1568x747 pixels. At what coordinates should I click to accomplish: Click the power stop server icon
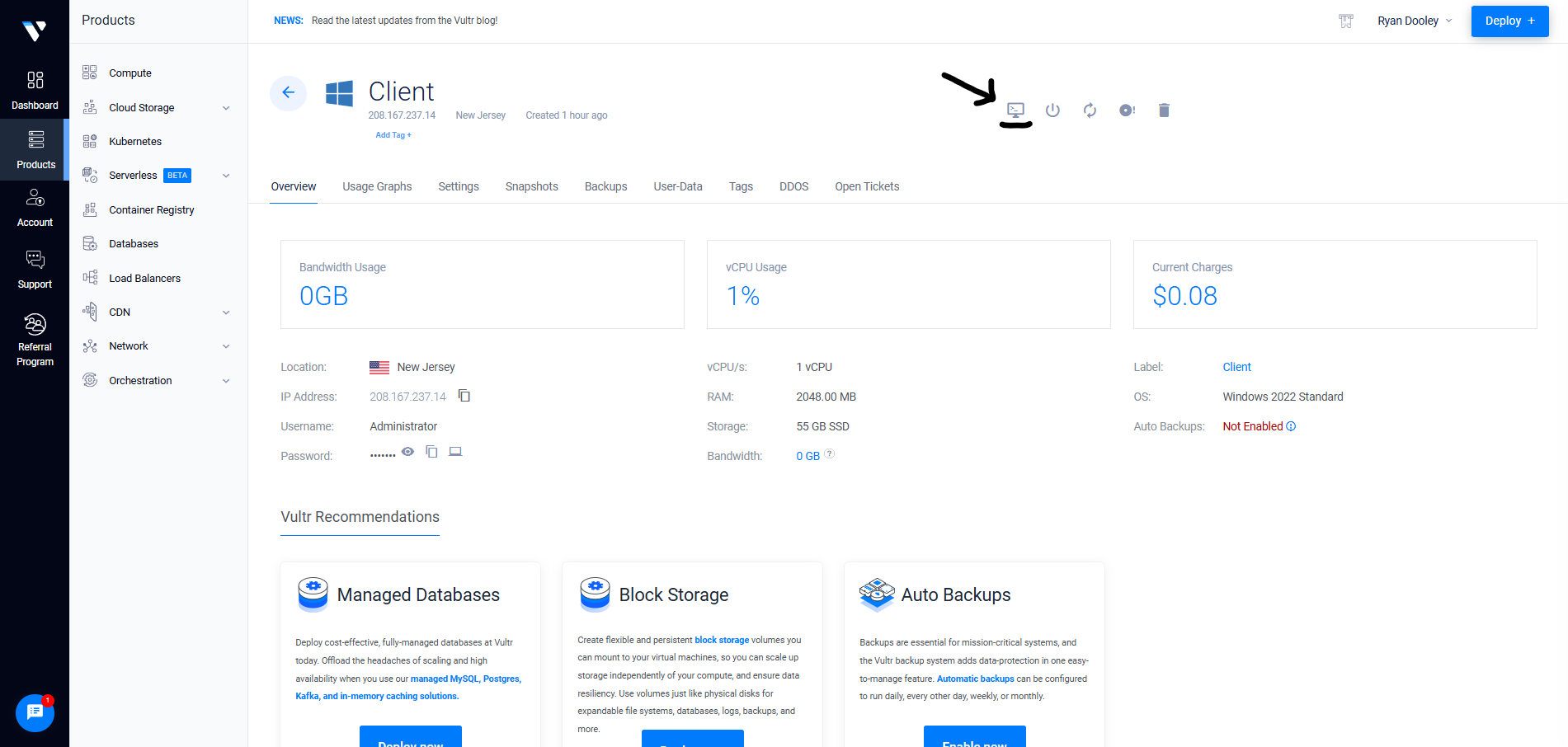(1052, 110)
